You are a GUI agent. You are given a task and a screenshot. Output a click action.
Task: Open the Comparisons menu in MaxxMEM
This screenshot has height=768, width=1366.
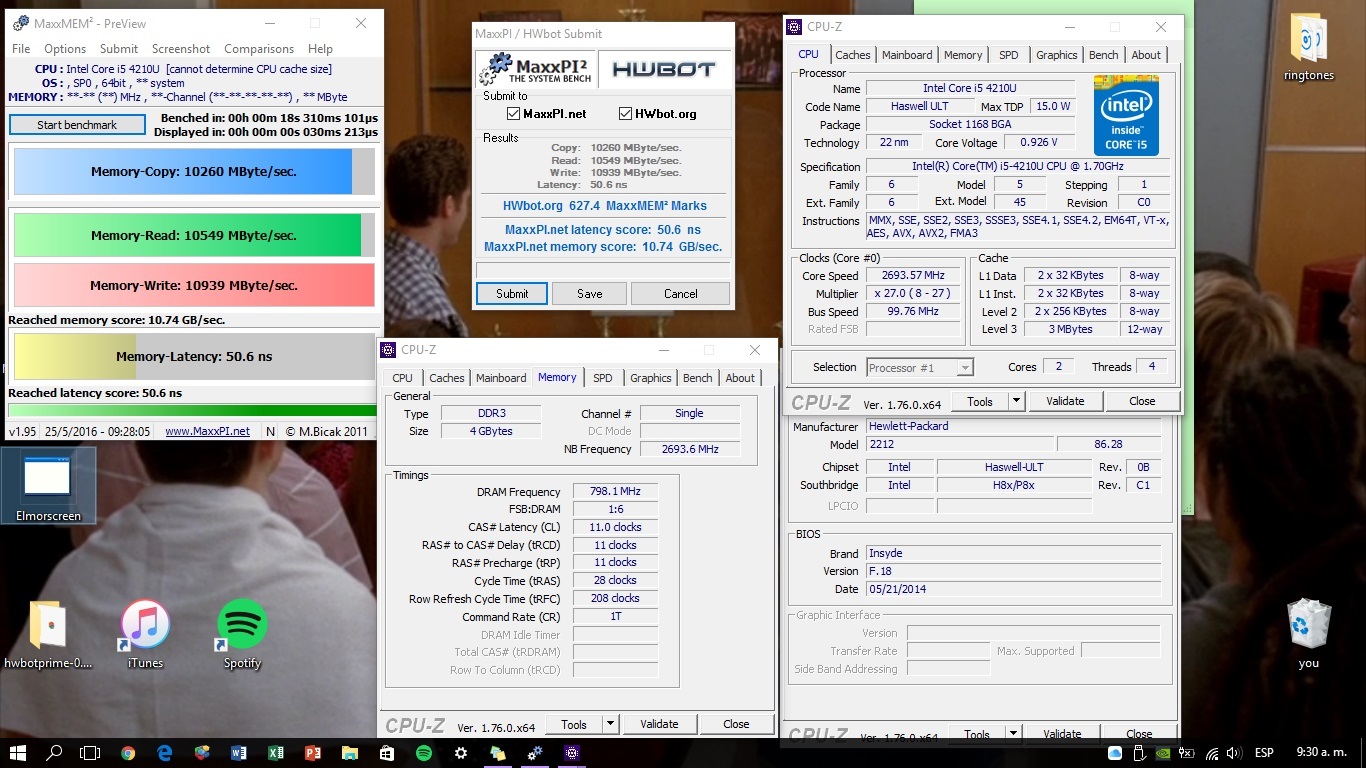[x=259, y=49]
